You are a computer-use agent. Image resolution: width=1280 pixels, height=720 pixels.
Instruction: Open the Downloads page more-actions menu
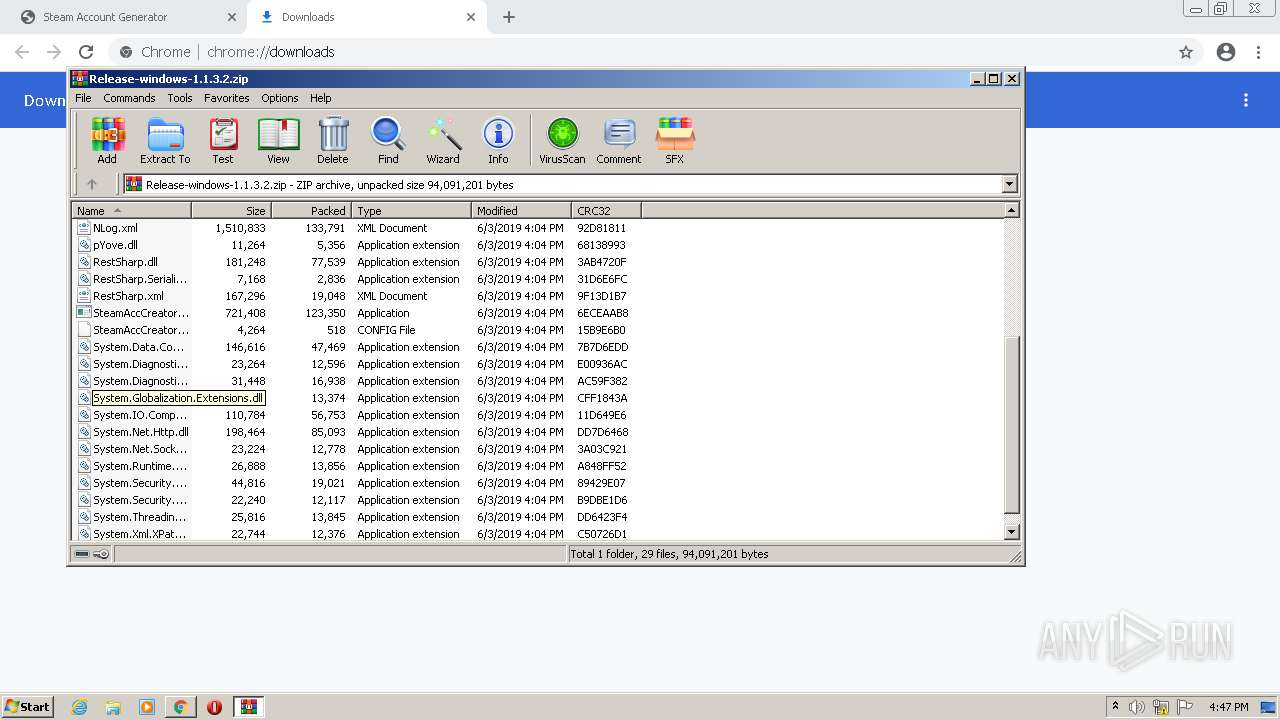coord(1246,100)
